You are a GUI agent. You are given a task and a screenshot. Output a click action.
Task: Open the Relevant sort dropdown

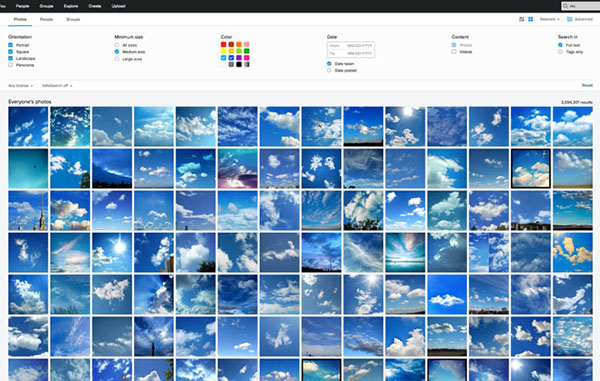[x=549, y=19]
